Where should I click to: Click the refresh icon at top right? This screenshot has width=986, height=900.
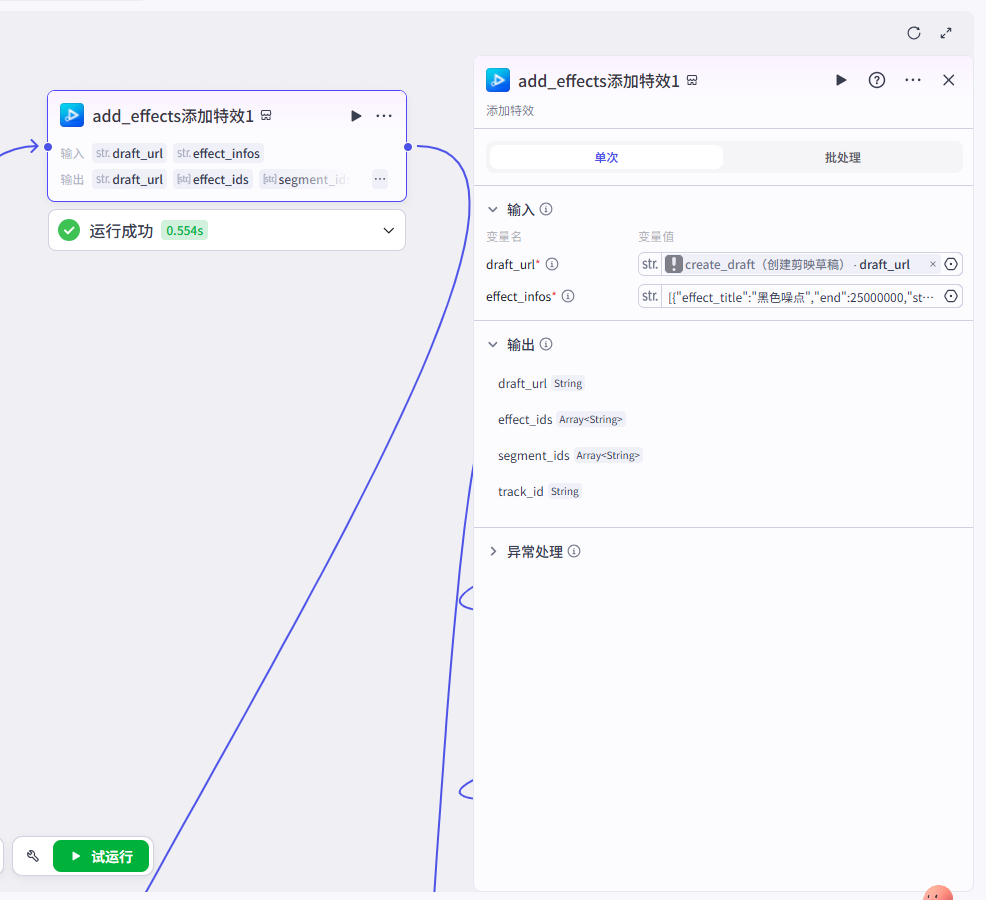(x=913, y=33)
